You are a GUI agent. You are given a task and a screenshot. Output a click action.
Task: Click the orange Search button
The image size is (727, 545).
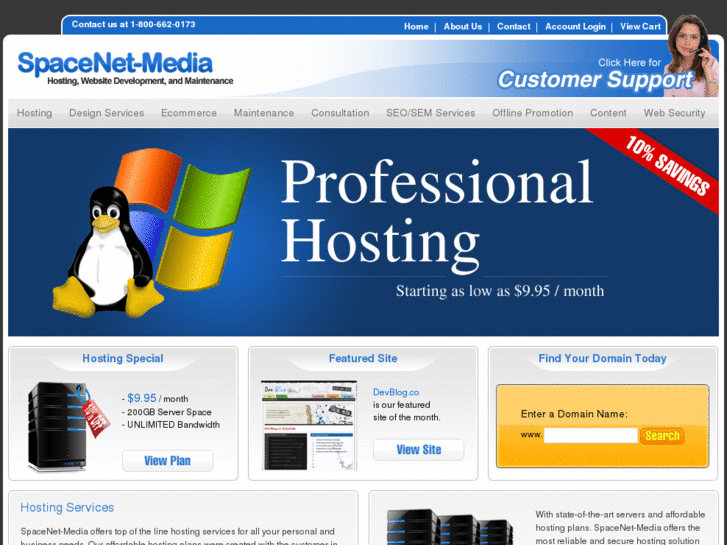(662, 436)
